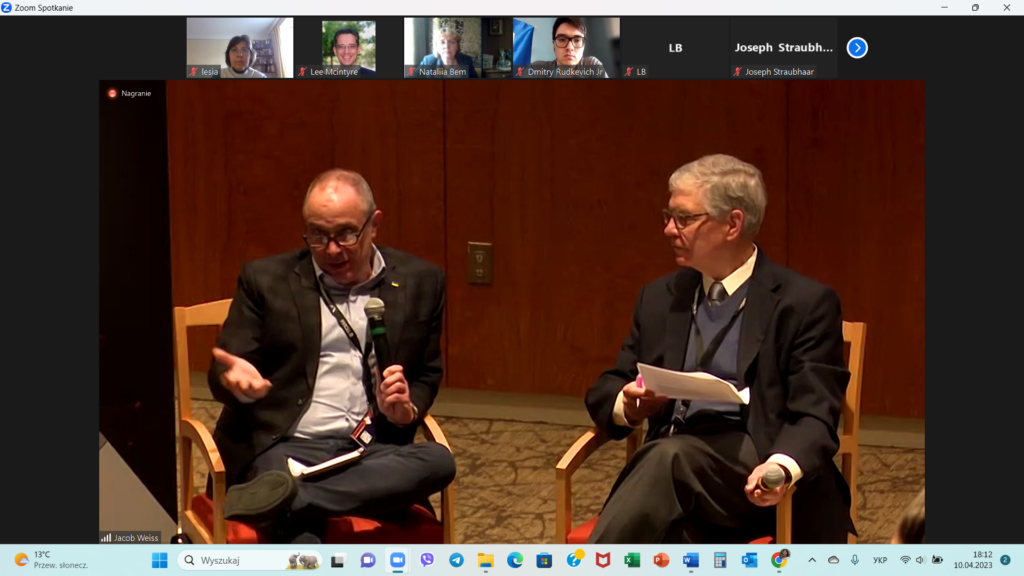The width and height of the screenshot is (1024, 576).
Task: Launch Telegram from the taskbar
Action: [456, 560]
